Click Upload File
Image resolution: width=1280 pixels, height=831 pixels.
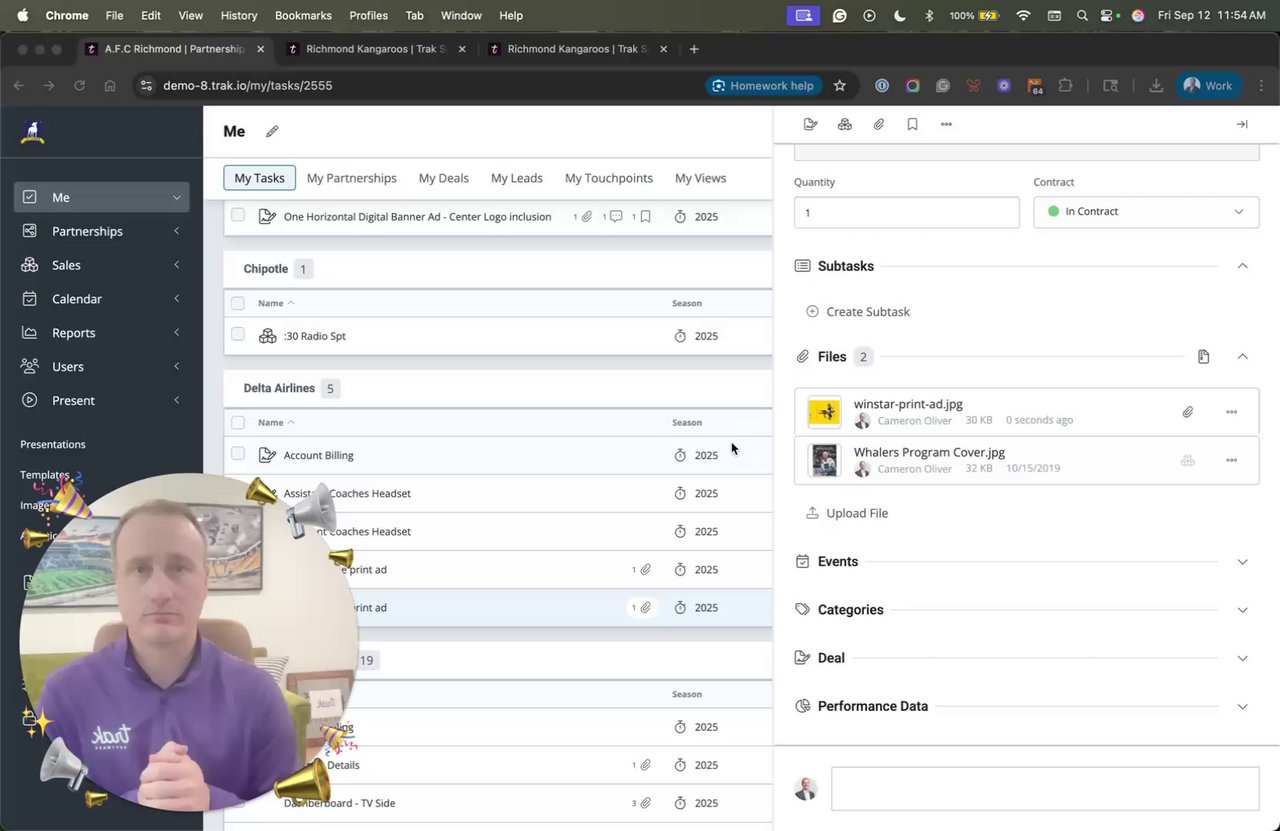click(x=847, y=513)
